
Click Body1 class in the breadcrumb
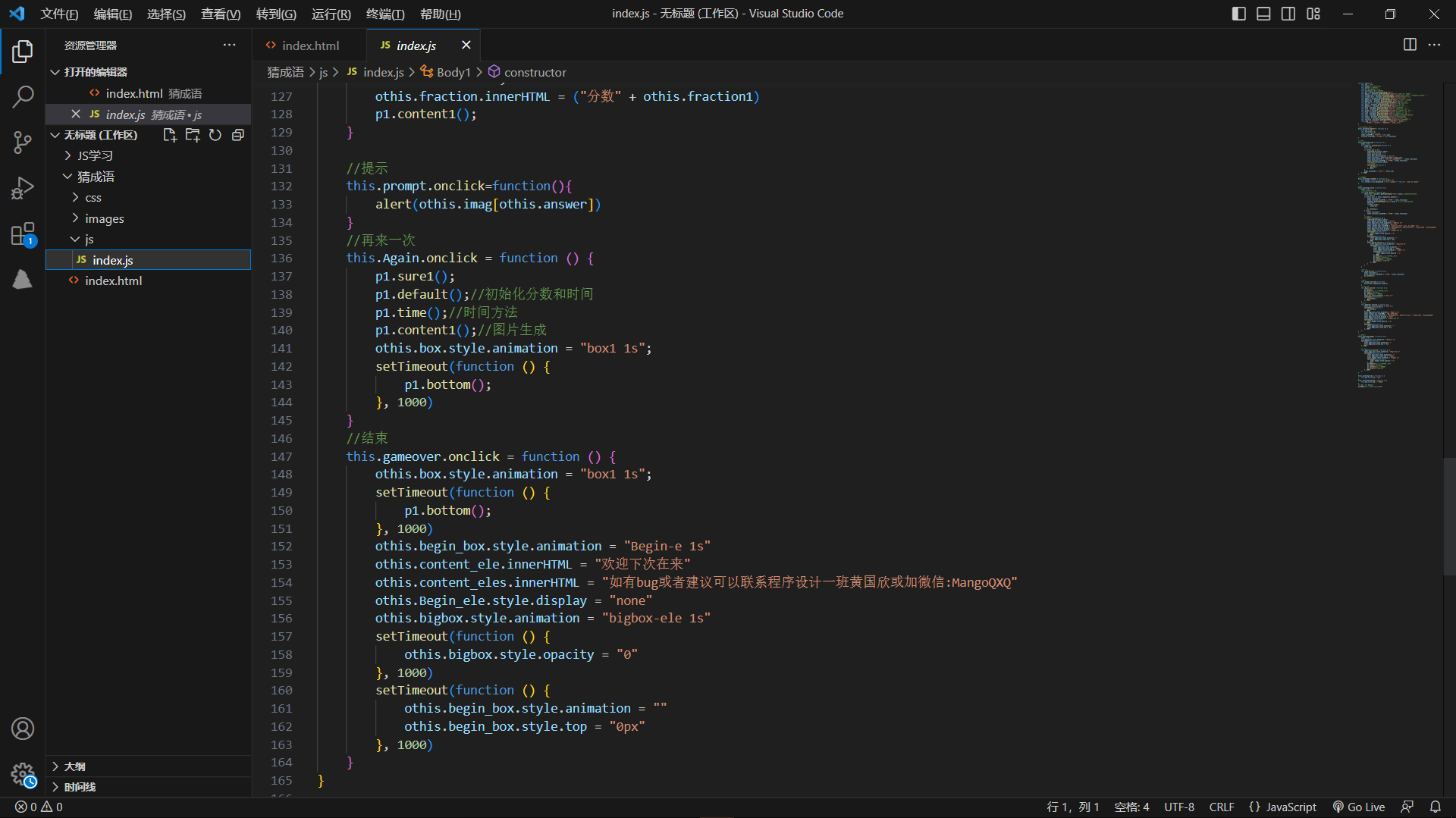tap(446, 72)
